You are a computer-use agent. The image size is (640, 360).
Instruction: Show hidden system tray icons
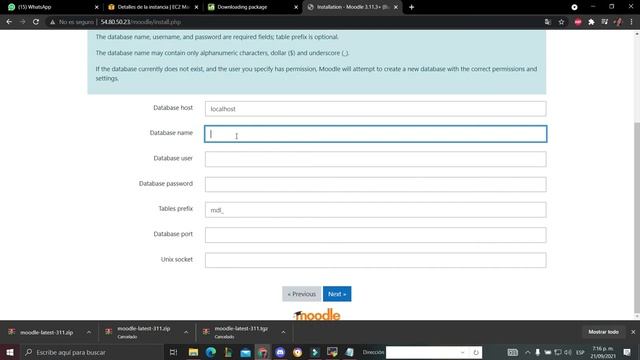click(528, 352)
